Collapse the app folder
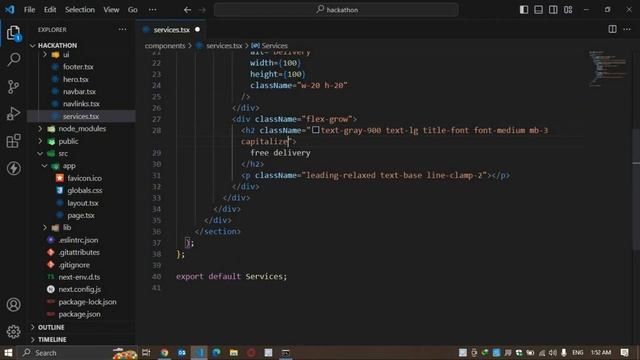The height and width of the screenshot is (360, 640). (x=69, y=166)
